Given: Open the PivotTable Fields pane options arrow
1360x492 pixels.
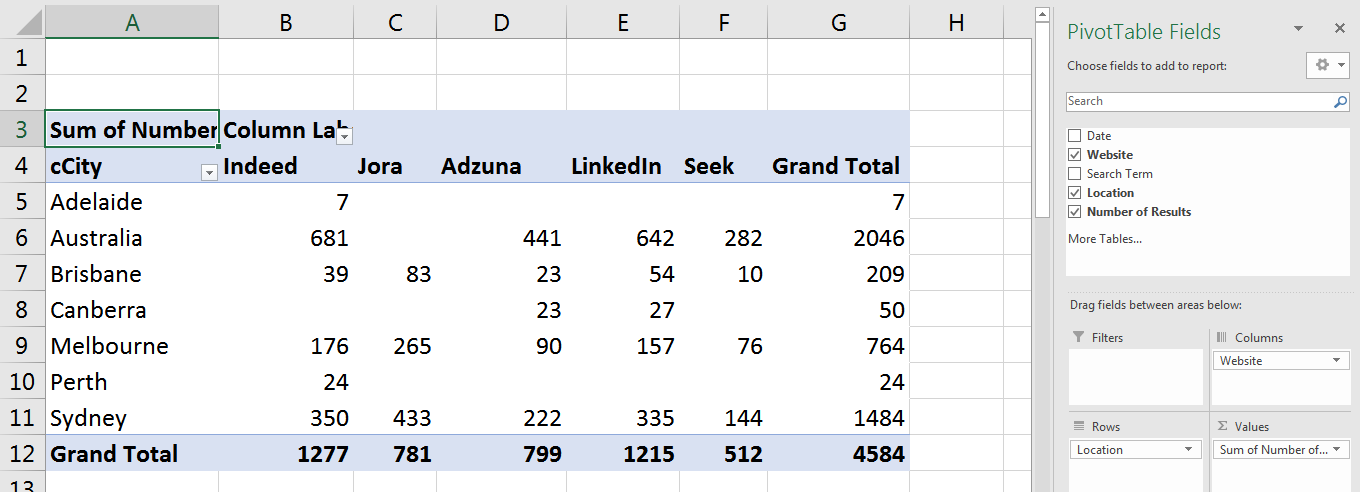Looking at the screenshot, I should point(1298,29).
